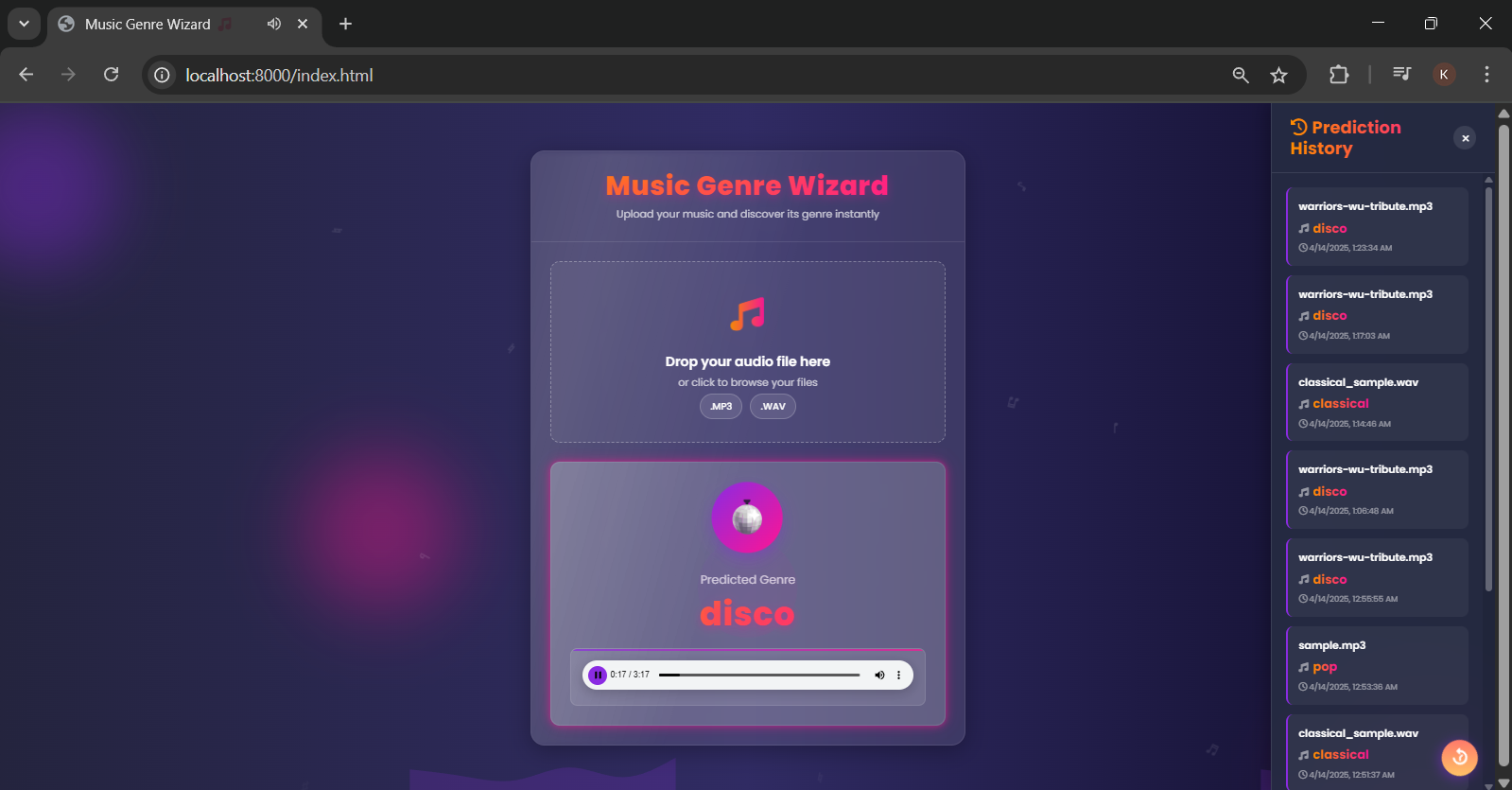Reload the current page
The width and height of the screenshot is (1512, 790).
point(112,75)
